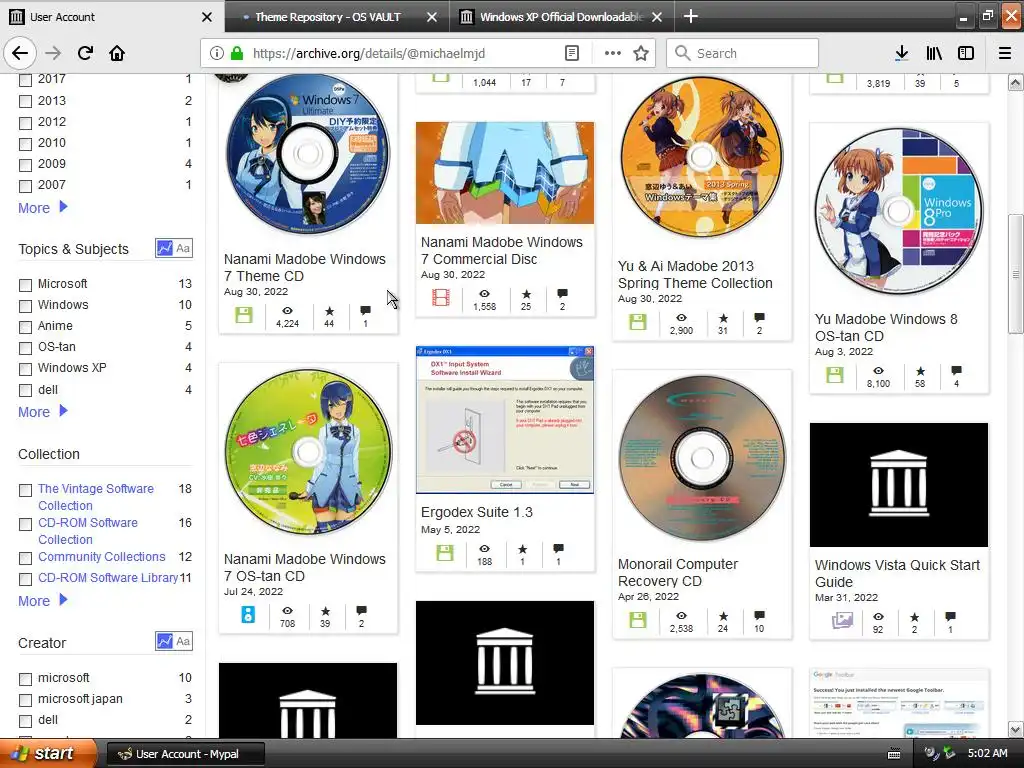This screenshot has width=1024, height=768.
Task: Click the page scrollbar down arrow
Action: [x=1015, y=729]
